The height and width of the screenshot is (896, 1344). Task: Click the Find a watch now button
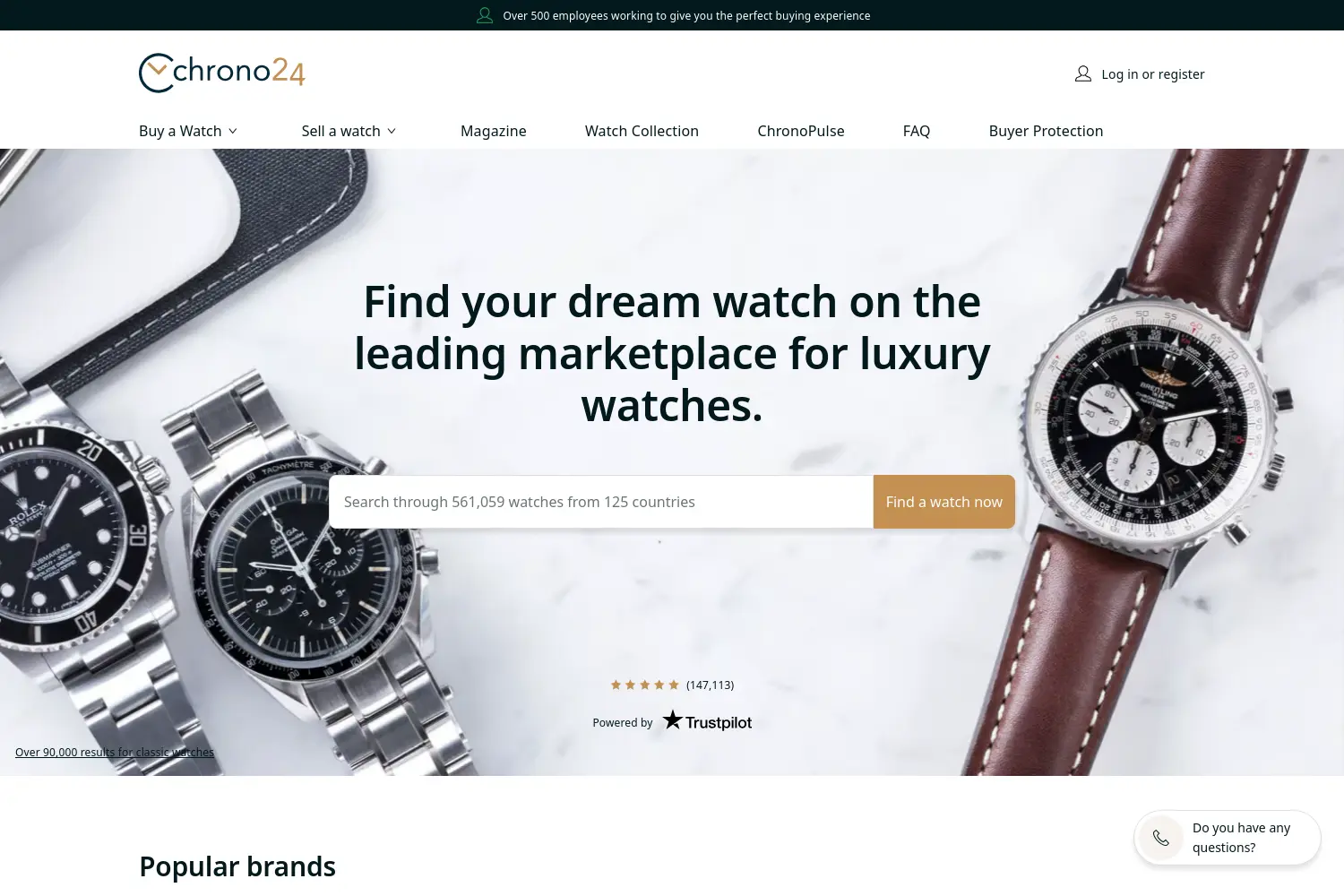pyautogui.click(x=944, y=502)
